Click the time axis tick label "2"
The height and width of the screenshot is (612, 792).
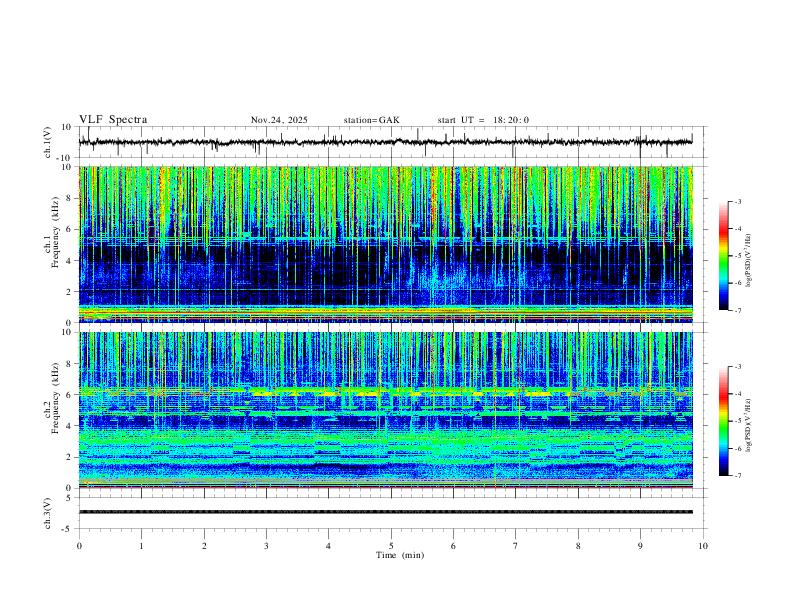click(x=204, y=546)
